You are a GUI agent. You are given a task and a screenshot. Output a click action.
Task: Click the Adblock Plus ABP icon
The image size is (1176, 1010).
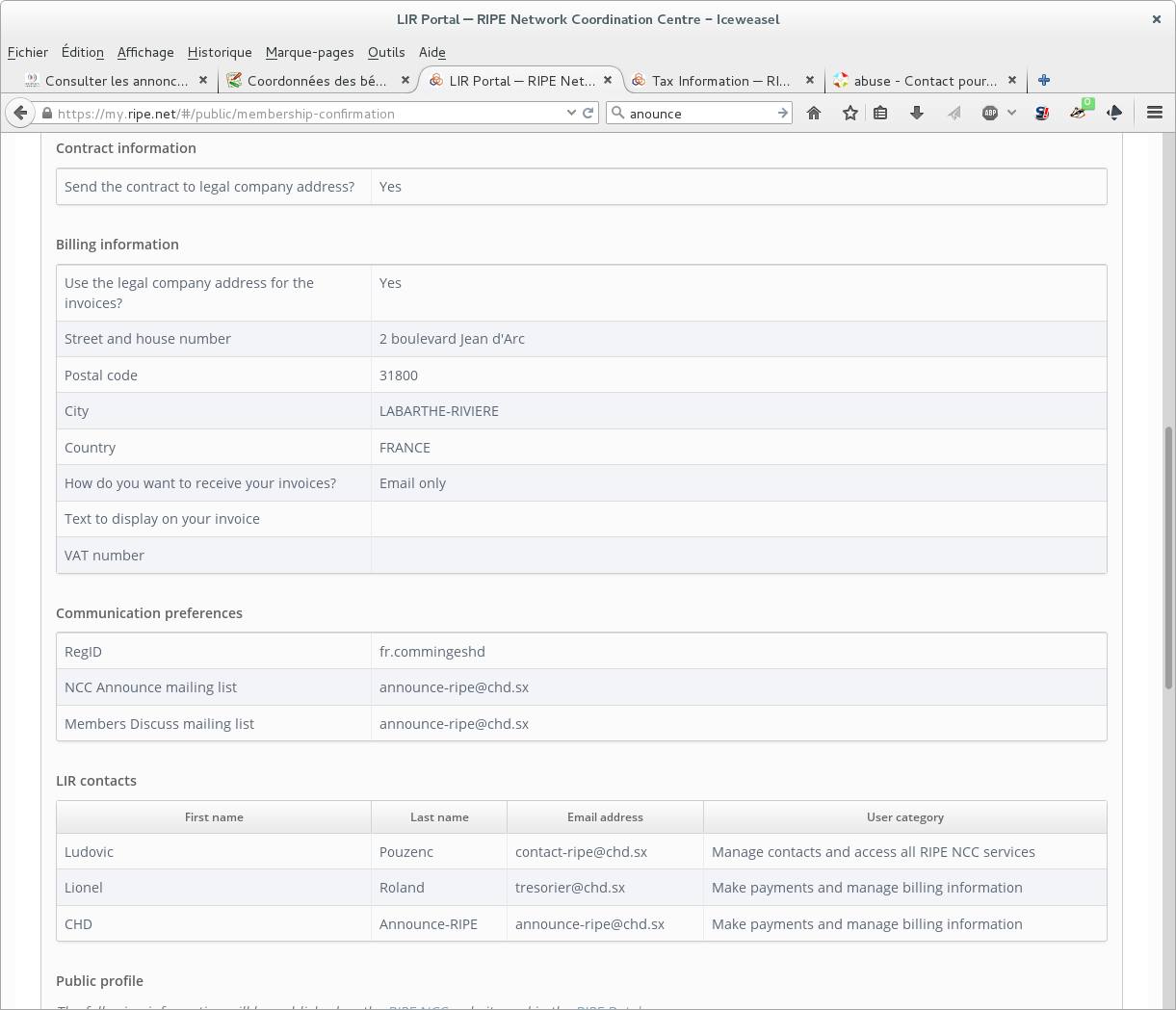click(990, 113)
